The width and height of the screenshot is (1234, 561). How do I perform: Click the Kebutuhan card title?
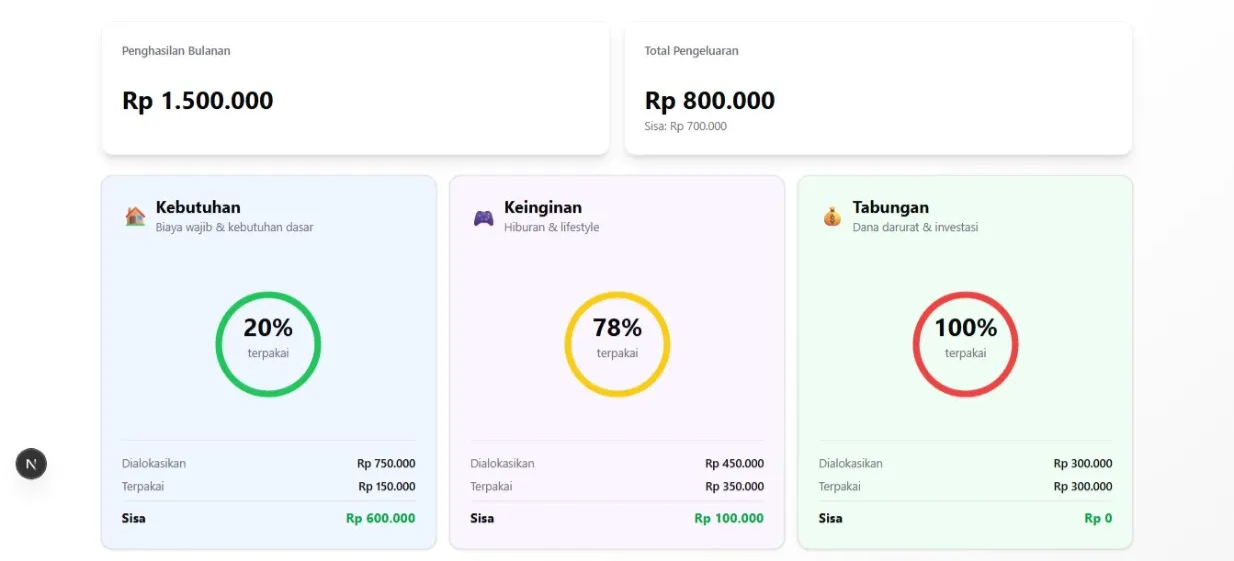point(198,207)
